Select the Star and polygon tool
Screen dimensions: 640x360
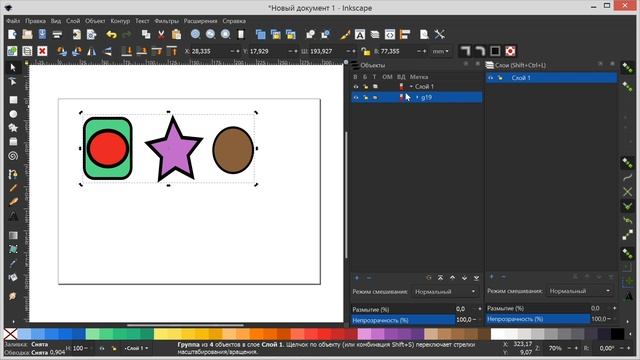pos(13,128)
